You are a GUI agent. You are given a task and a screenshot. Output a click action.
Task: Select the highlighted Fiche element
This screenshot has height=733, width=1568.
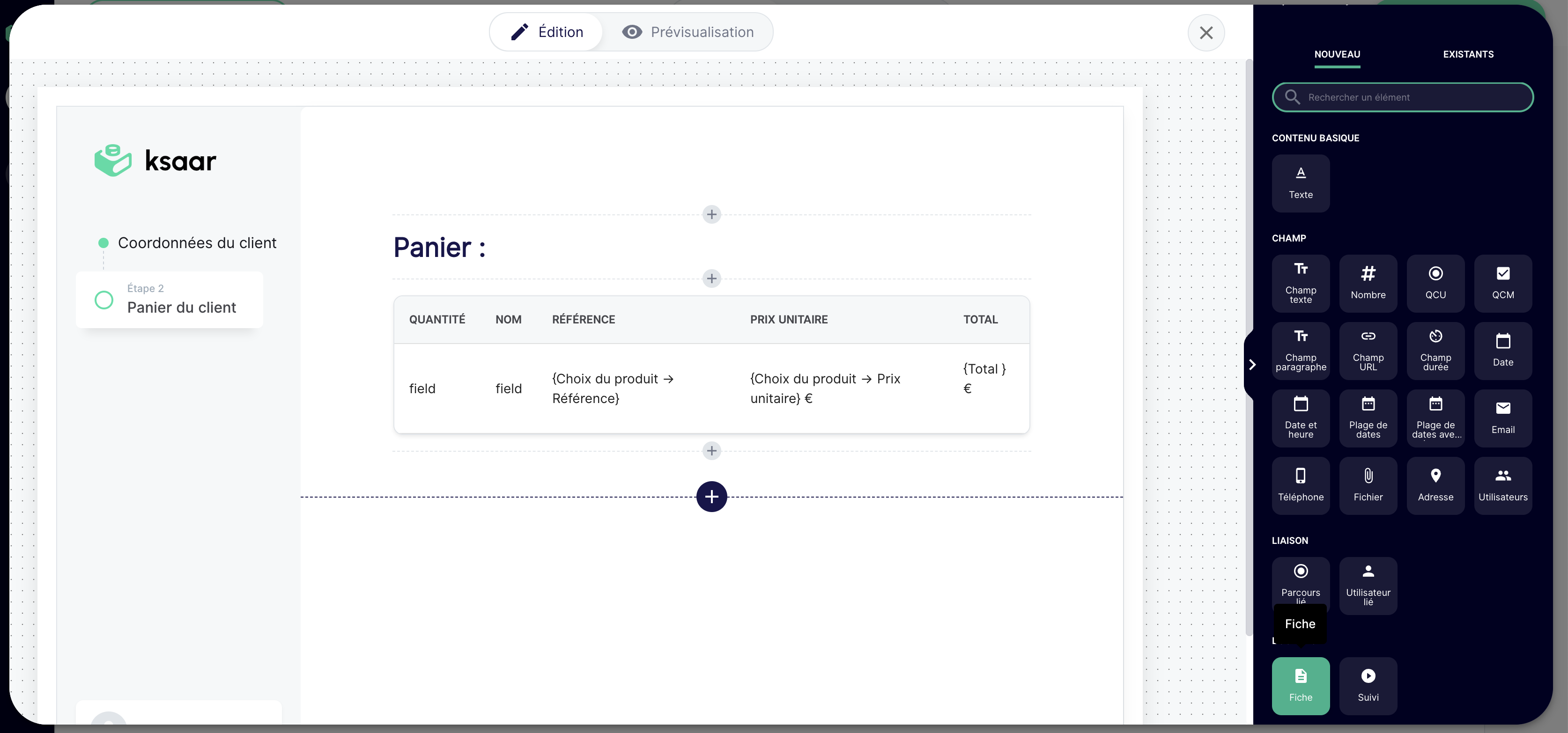tap(1300, 686)
